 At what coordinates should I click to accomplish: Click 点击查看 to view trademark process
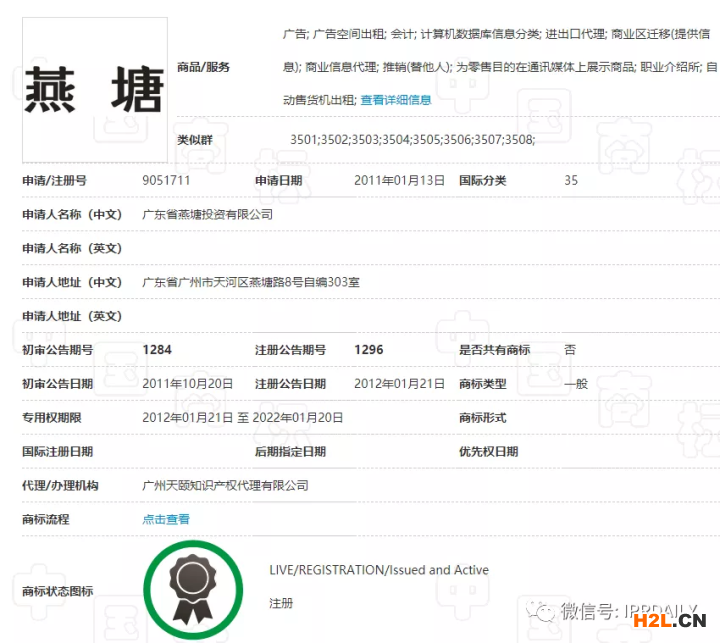[x=166, y=520]
